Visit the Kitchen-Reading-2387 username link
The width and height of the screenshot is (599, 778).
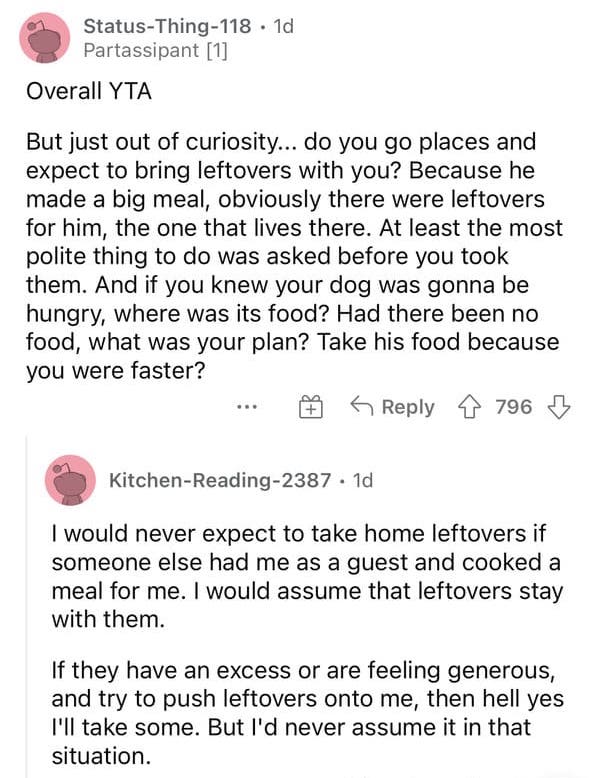click(x=220, y=480)
